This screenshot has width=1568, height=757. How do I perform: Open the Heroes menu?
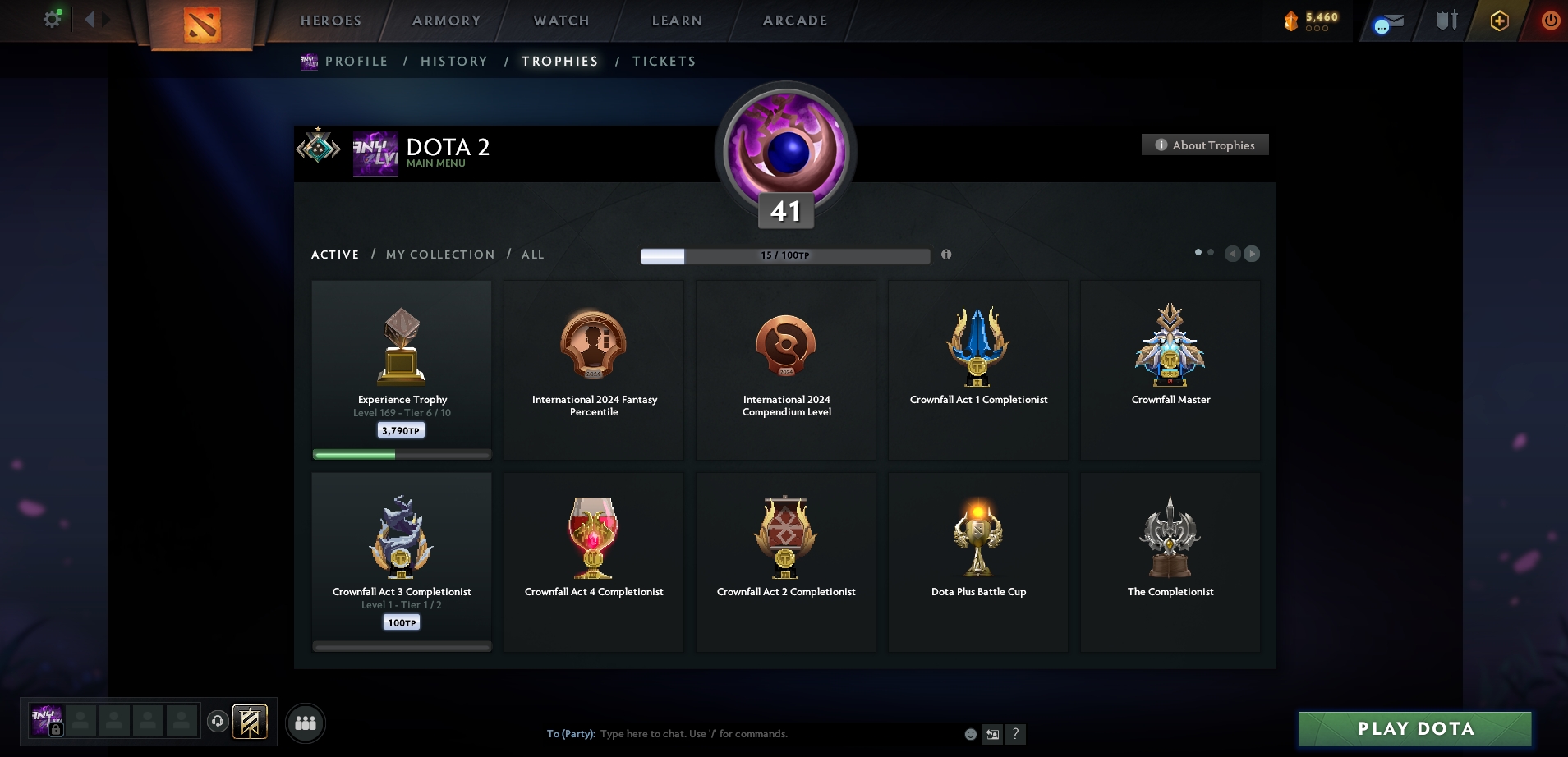[x=331, y=21]
